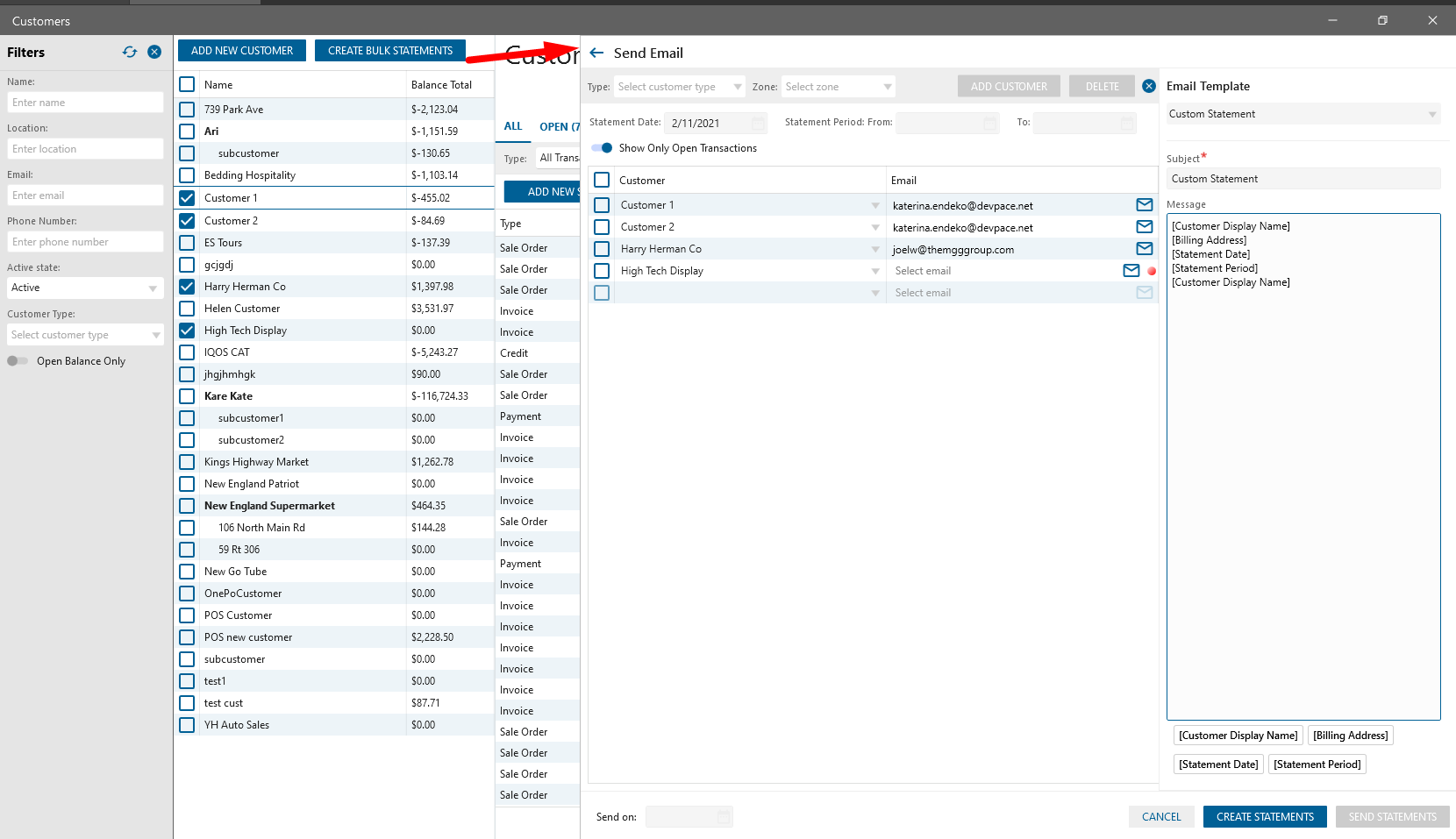Screen dimensions: 1456x839
Task: Select the Kings Highway Market row
Action: tap(334, 462)
